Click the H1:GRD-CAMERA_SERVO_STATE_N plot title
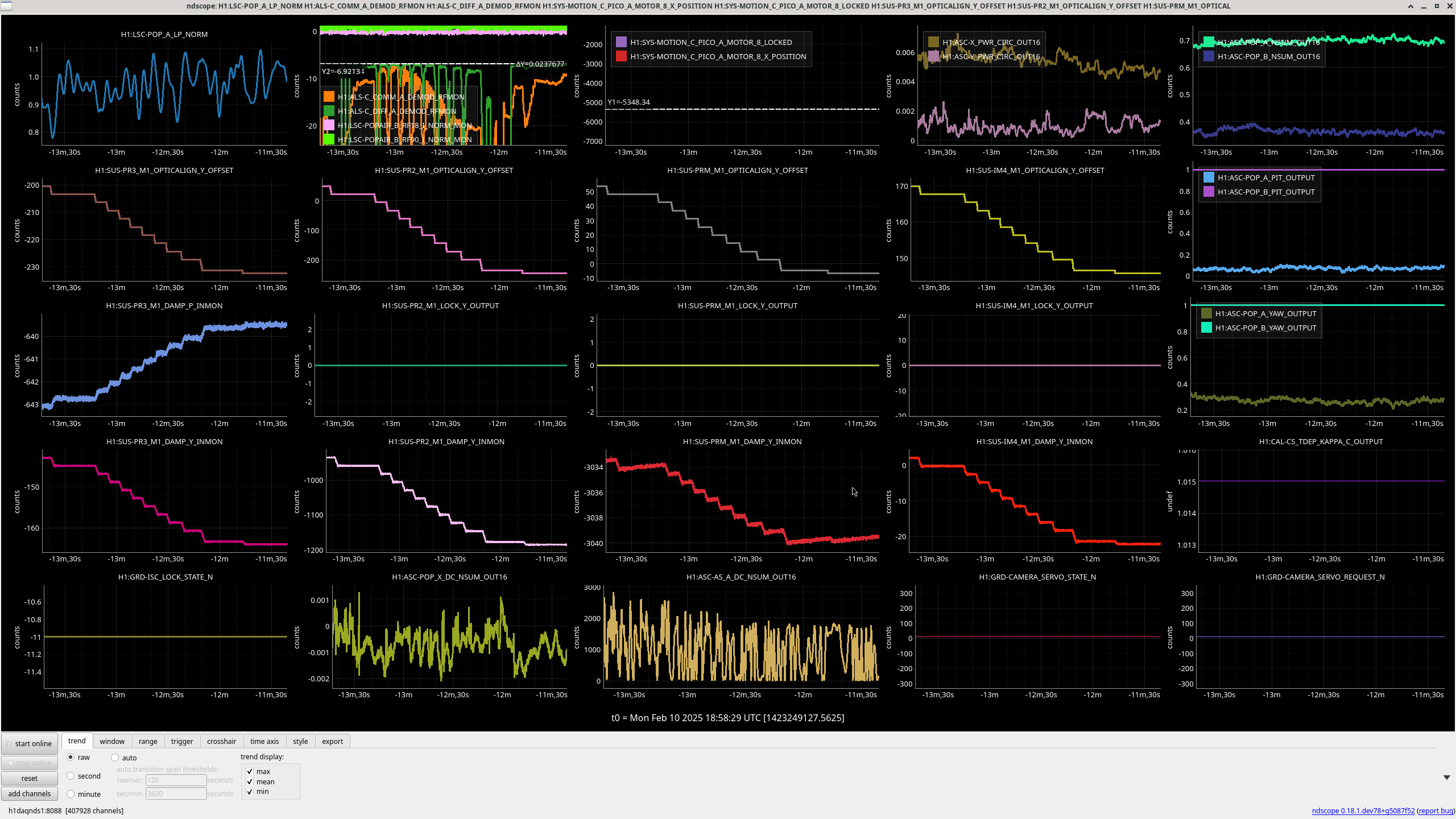 pyautogui.click(x=1037, y=577)
